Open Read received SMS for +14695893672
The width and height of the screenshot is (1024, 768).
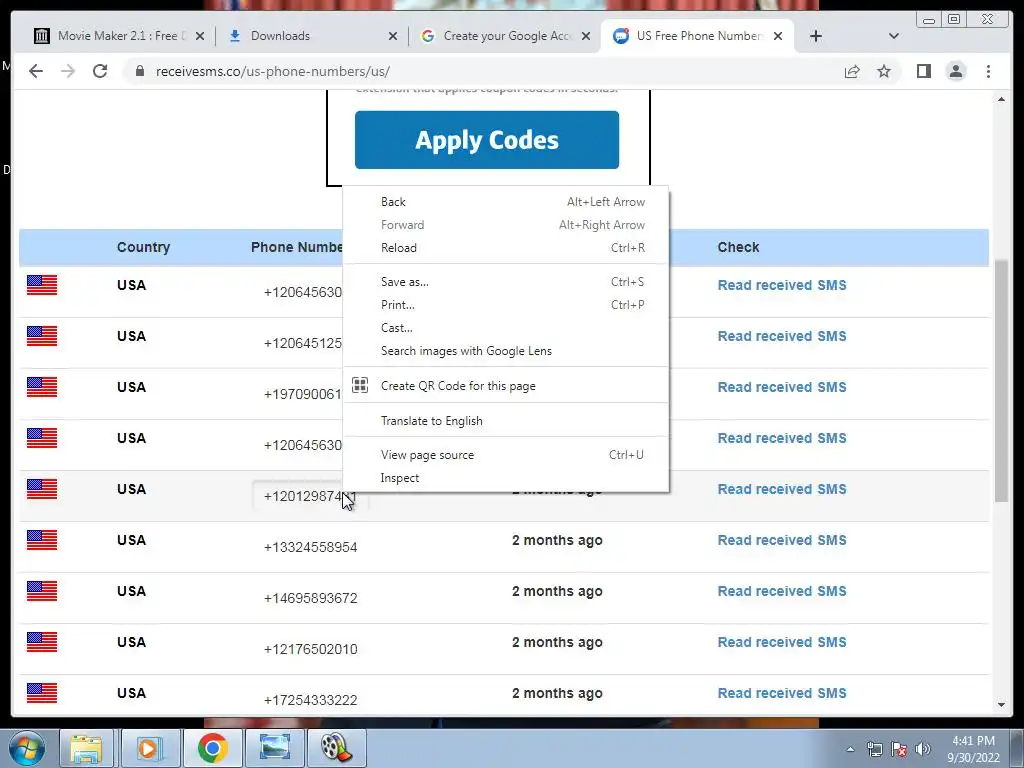782,591
